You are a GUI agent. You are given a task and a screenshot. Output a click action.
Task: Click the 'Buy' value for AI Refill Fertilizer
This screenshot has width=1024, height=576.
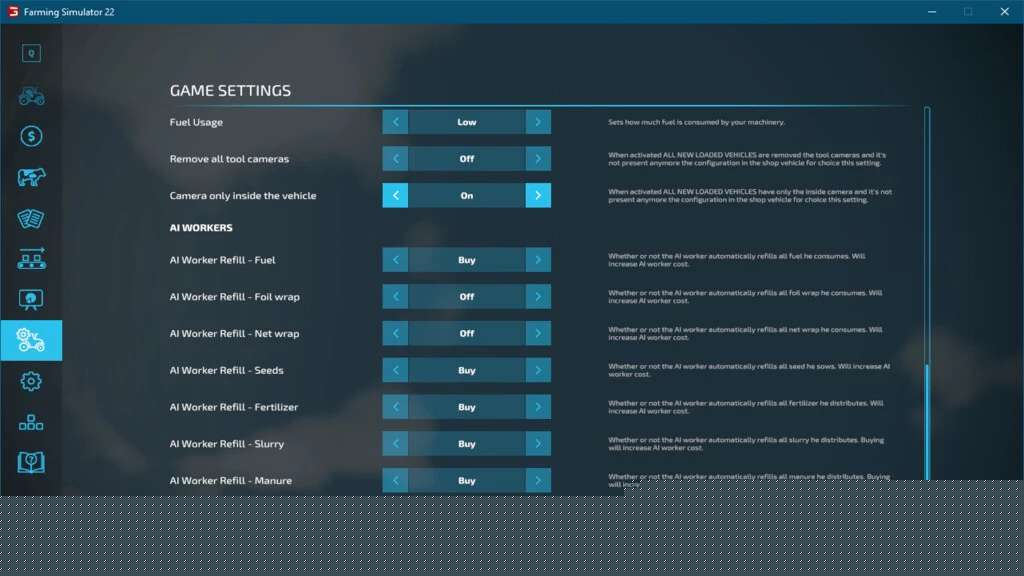[x=467, y=407]
